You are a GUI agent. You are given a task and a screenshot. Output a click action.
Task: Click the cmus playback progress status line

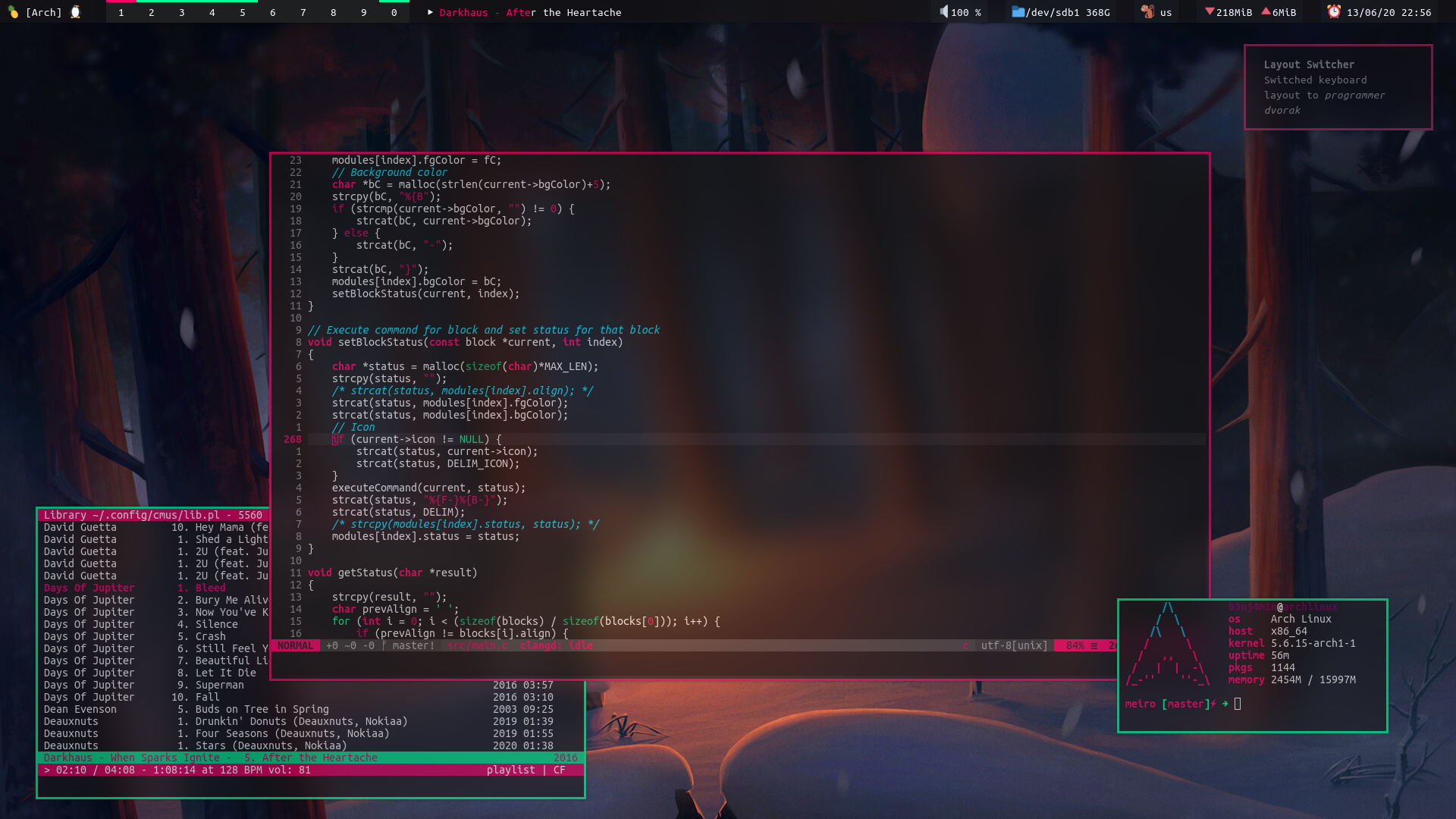[x=177, y=770]
